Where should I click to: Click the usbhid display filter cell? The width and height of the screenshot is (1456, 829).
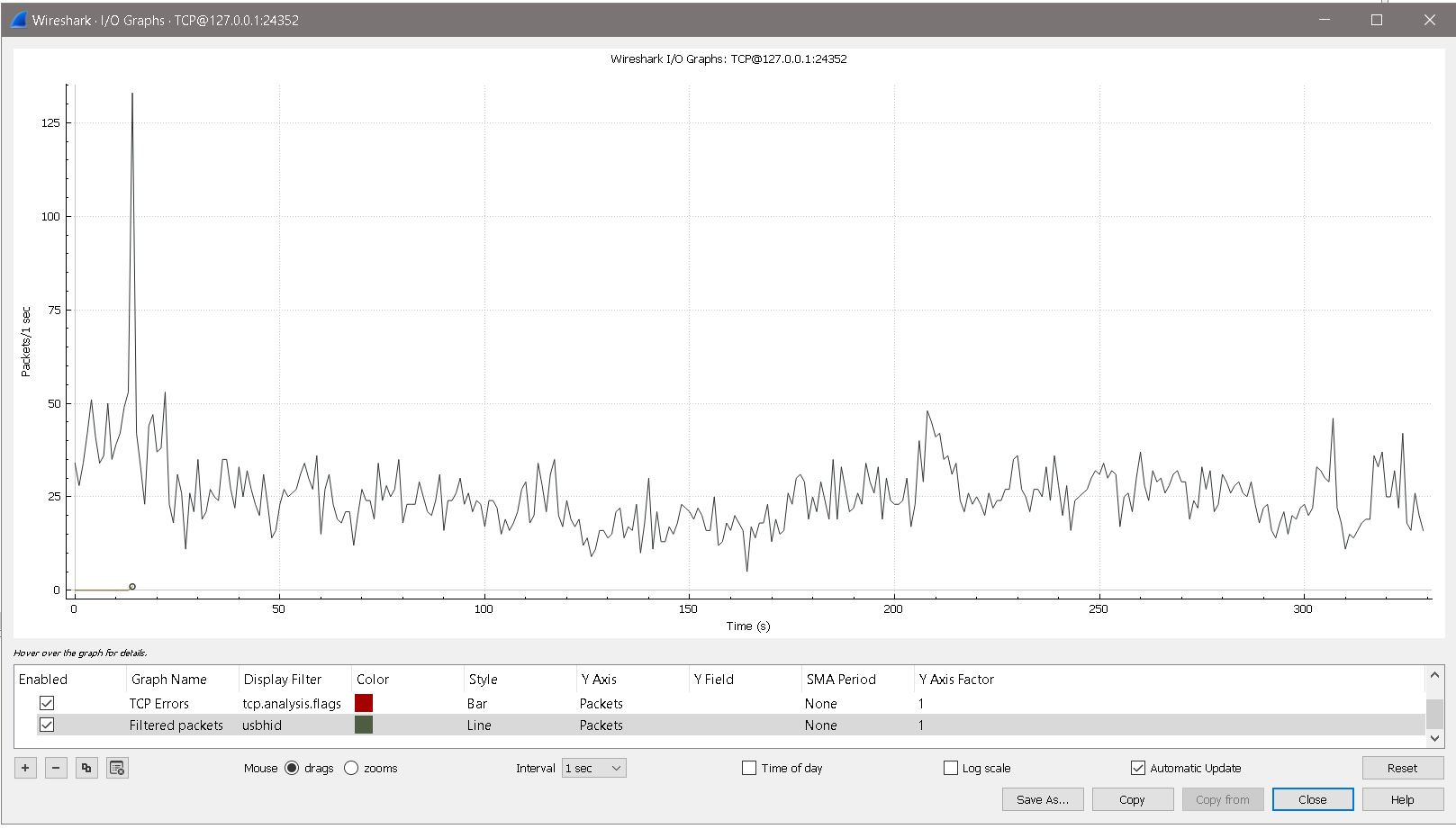pos(262,725)
